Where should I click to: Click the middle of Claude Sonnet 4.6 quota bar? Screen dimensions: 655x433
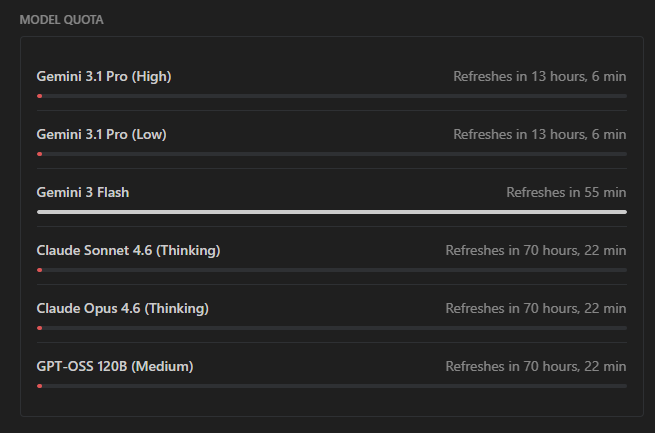(331, 270)
